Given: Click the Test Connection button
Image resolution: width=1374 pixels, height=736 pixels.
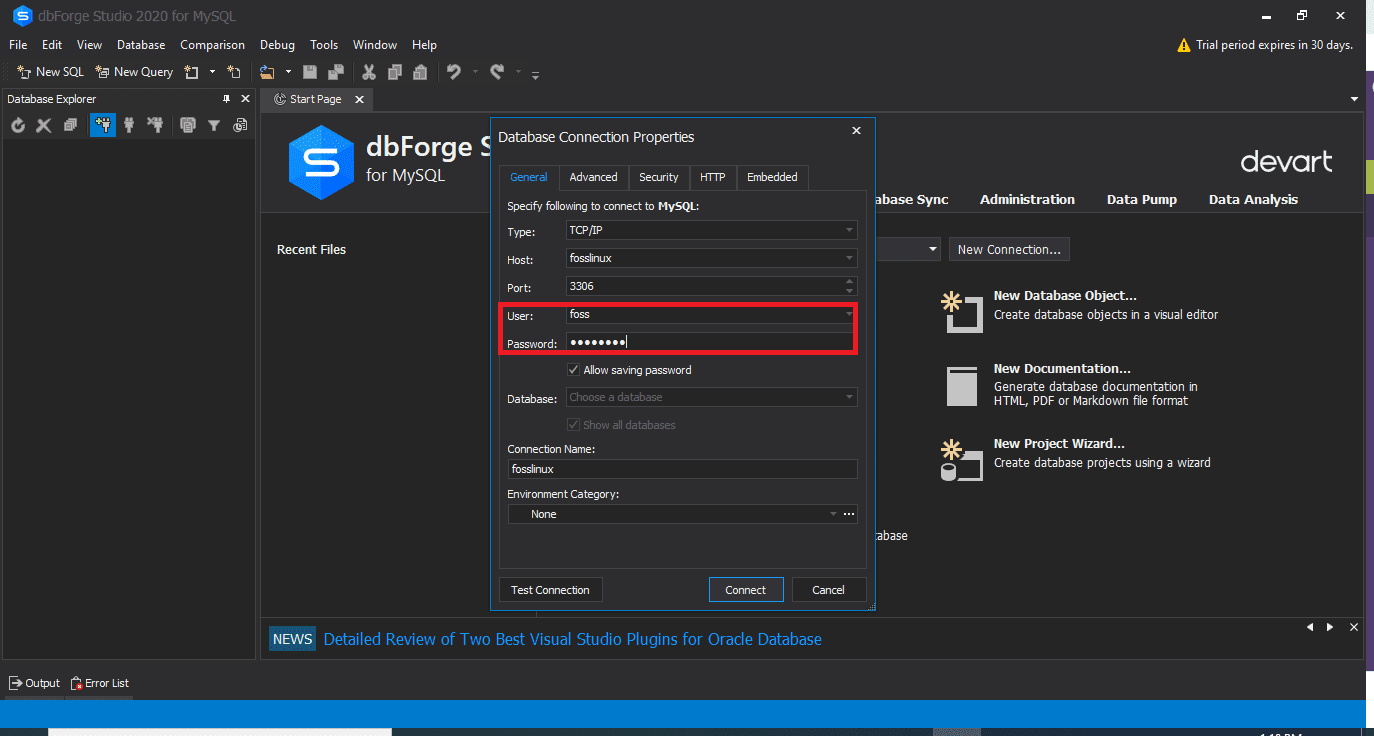Looking at the screenshot, I should 550,589.
